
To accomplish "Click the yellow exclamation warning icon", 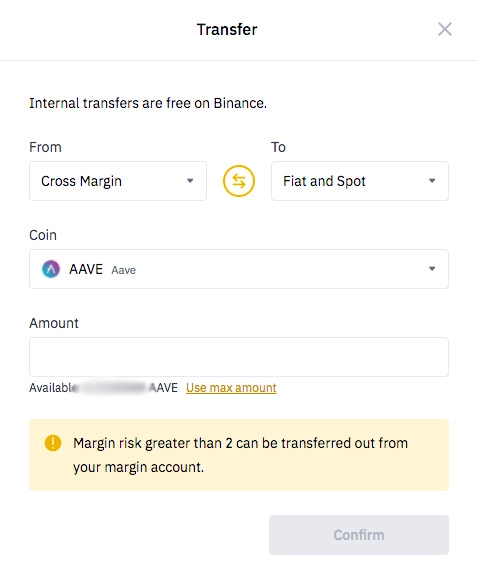I will 53,443.
